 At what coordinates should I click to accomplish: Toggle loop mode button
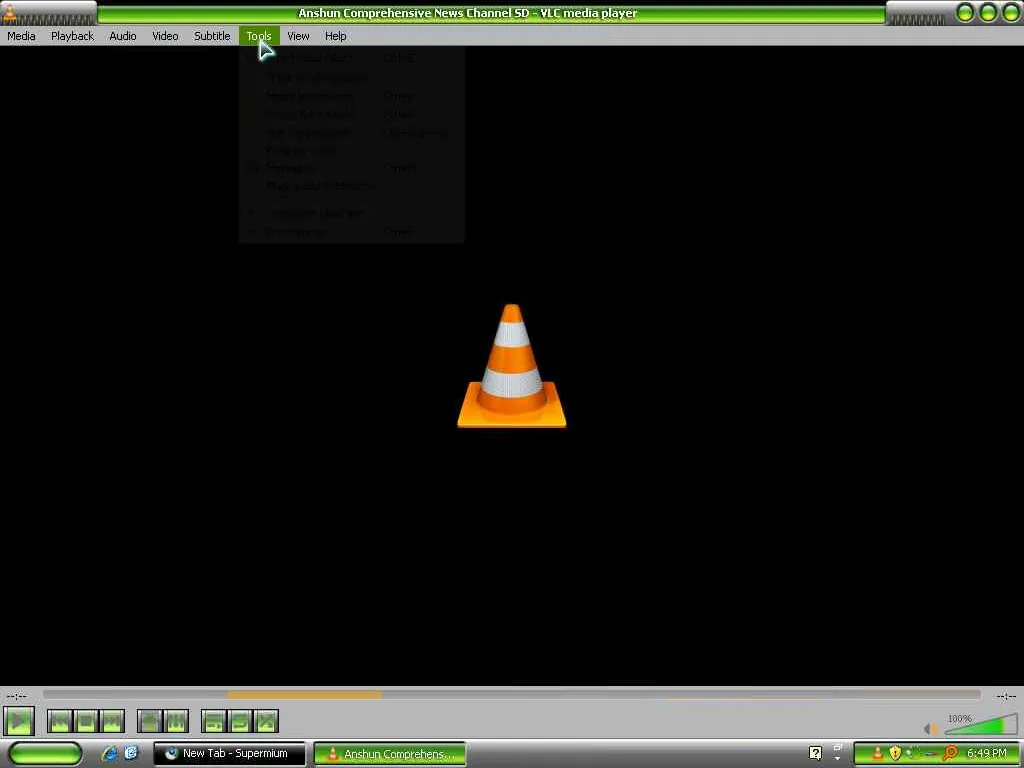coord(240,722)
